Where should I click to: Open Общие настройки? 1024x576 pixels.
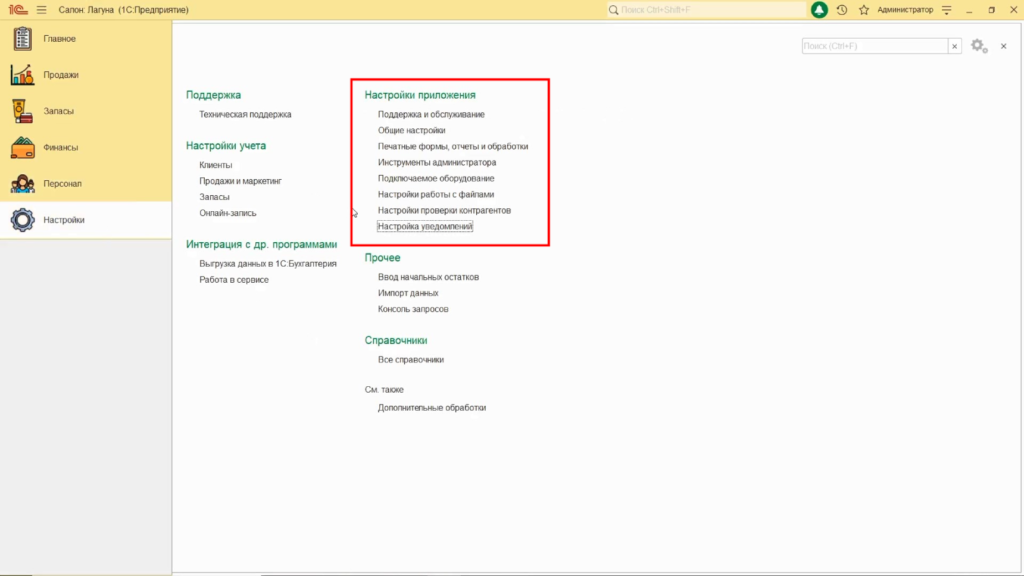tap(411, 130)
